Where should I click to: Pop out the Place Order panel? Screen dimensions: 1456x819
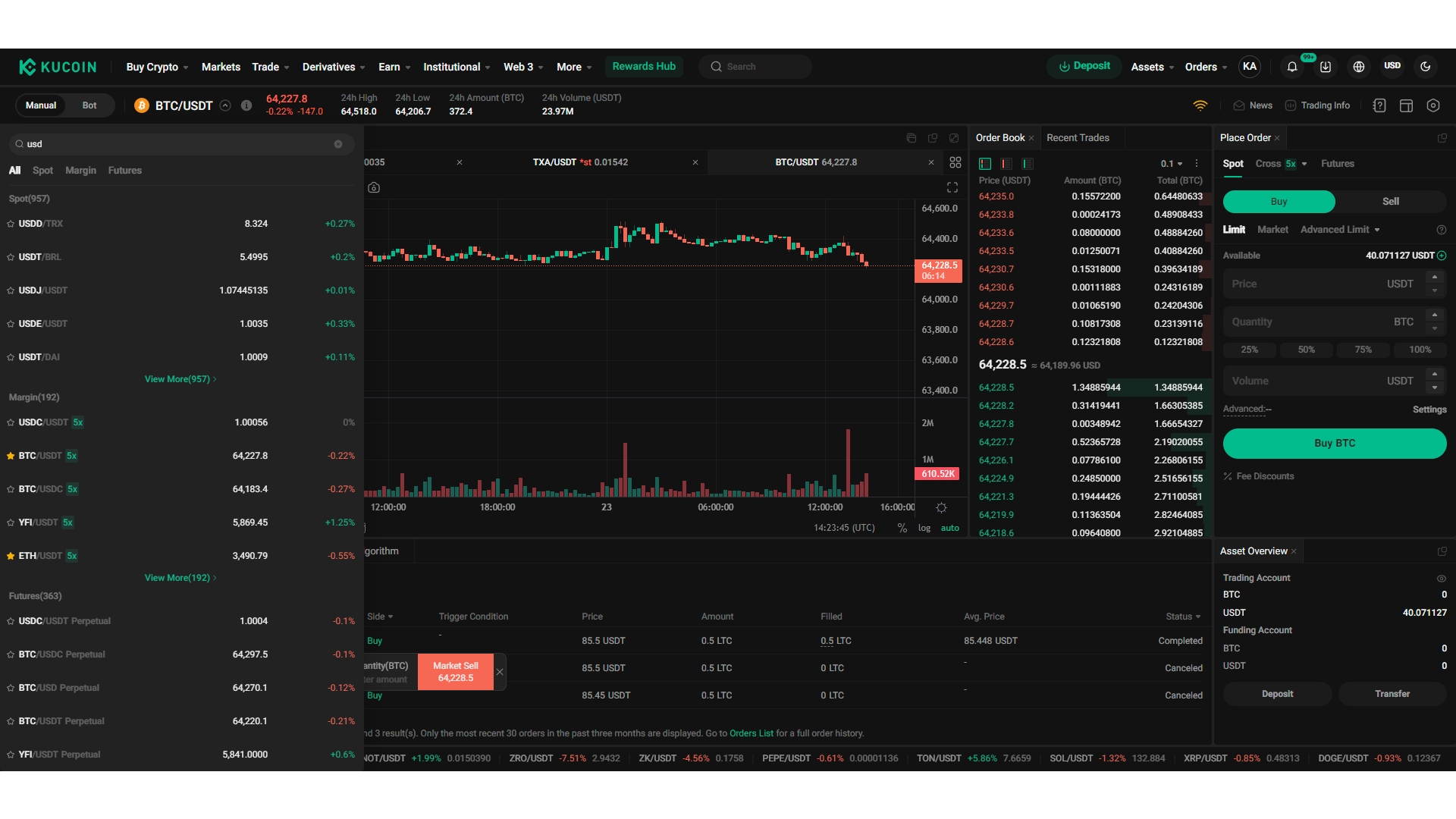1442,138
